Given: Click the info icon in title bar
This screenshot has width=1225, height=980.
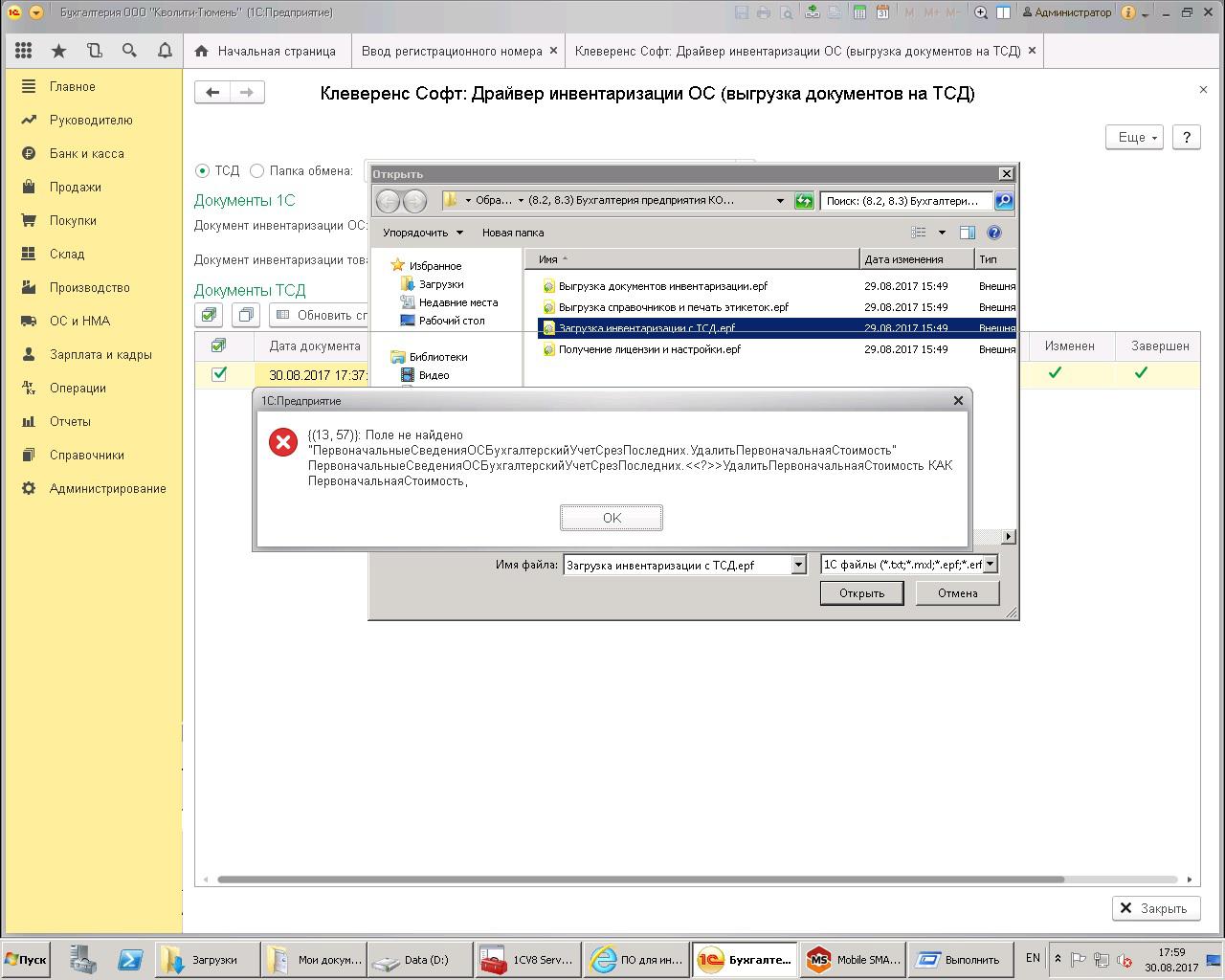Looking at the screenshot, I should click(x=1128, y=12).
